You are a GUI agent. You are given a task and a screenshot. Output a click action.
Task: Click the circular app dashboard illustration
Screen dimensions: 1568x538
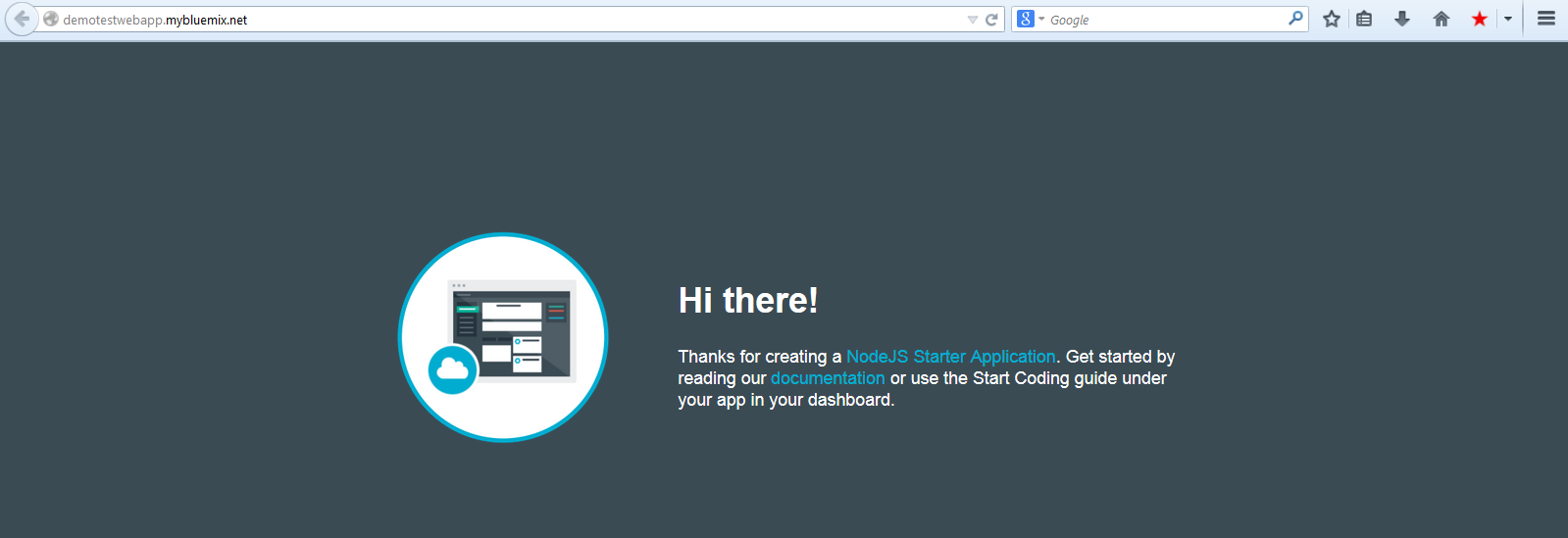[x=503, y=337]
